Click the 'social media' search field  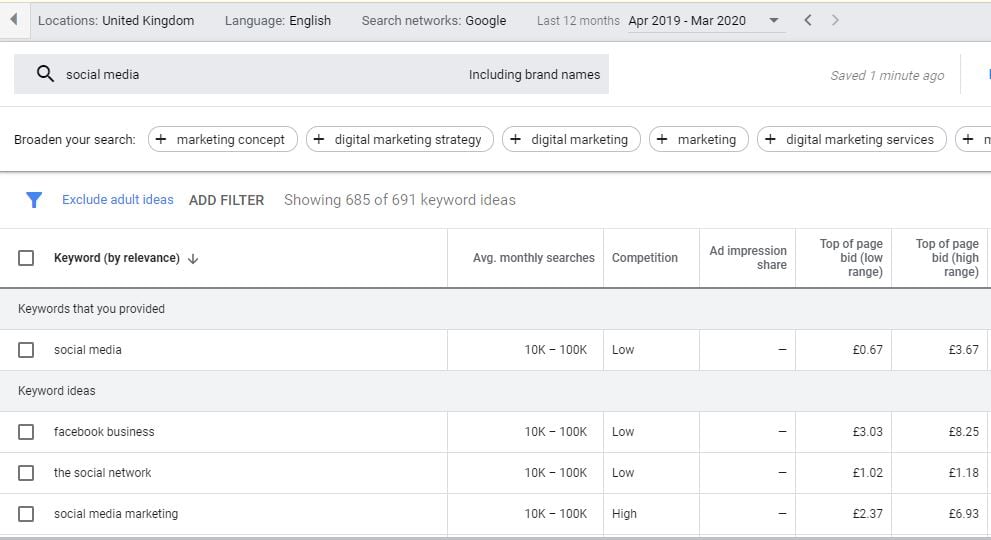[250, 74]
